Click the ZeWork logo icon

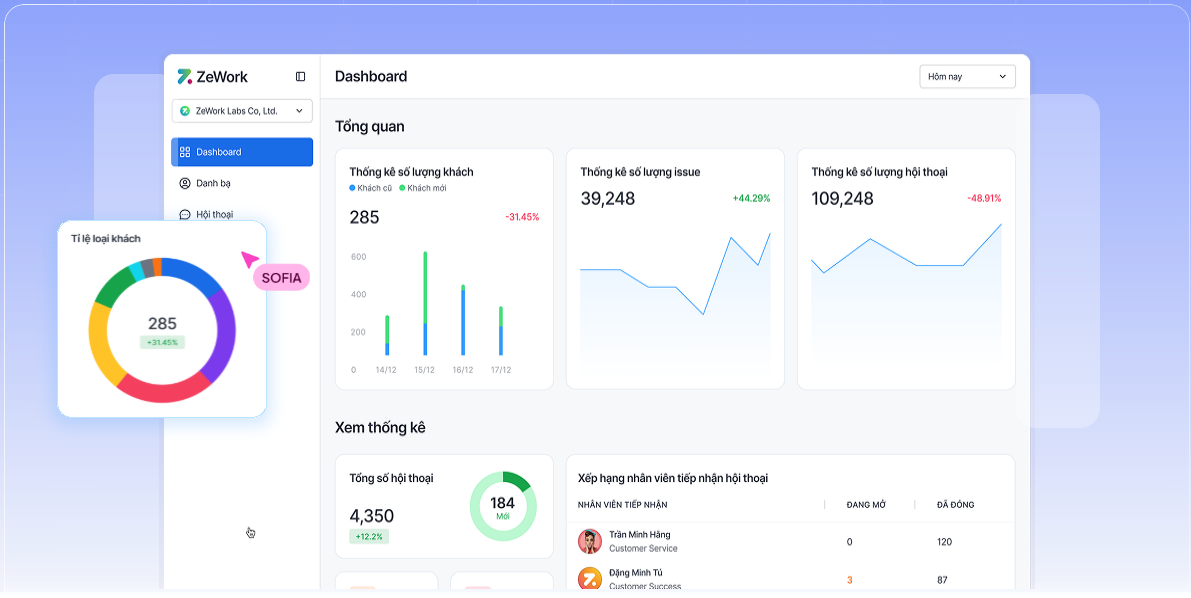pos(184,77)
